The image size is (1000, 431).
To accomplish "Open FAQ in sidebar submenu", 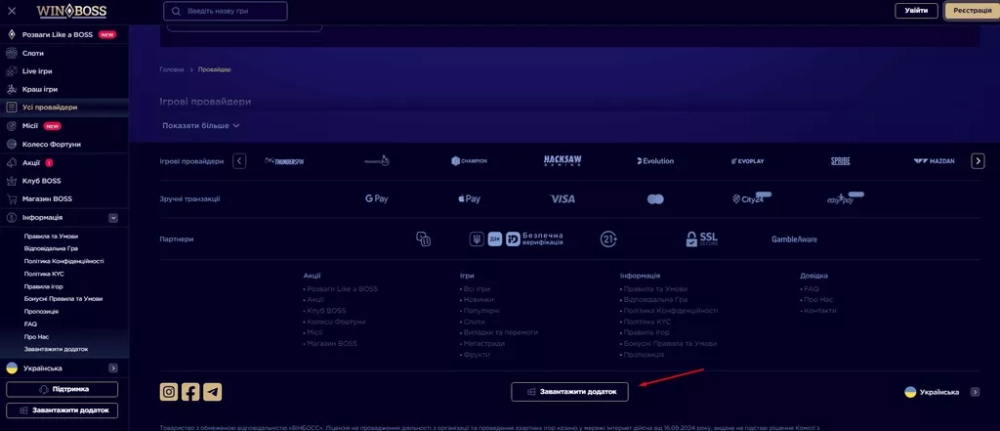I will (x=31, y=324).
